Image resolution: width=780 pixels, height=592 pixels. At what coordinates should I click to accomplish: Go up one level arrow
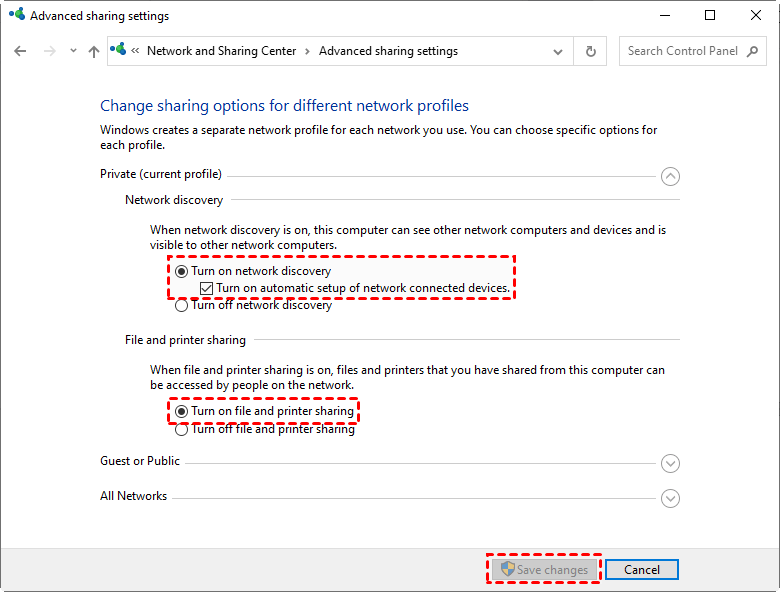(x=94, y=51)
